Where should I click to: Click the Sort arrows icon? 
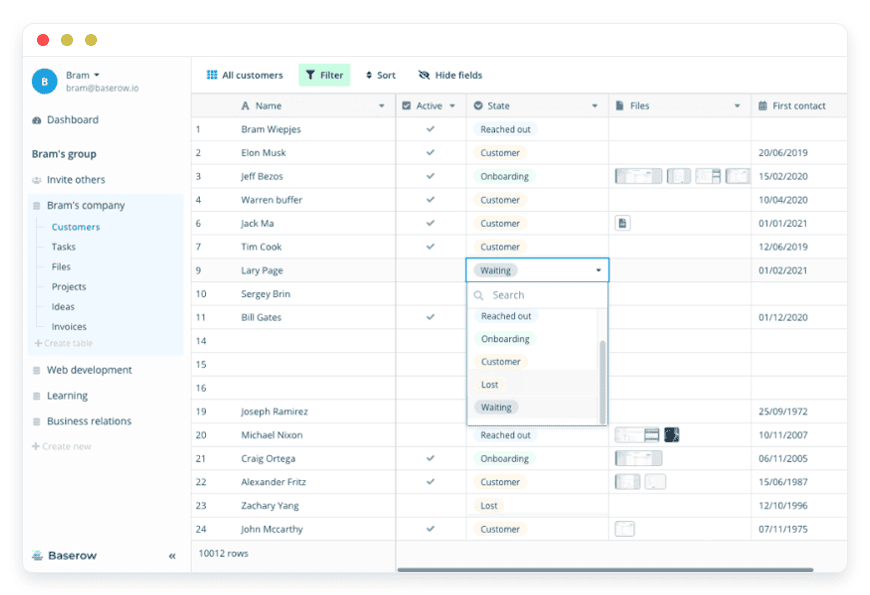[369, 75]
